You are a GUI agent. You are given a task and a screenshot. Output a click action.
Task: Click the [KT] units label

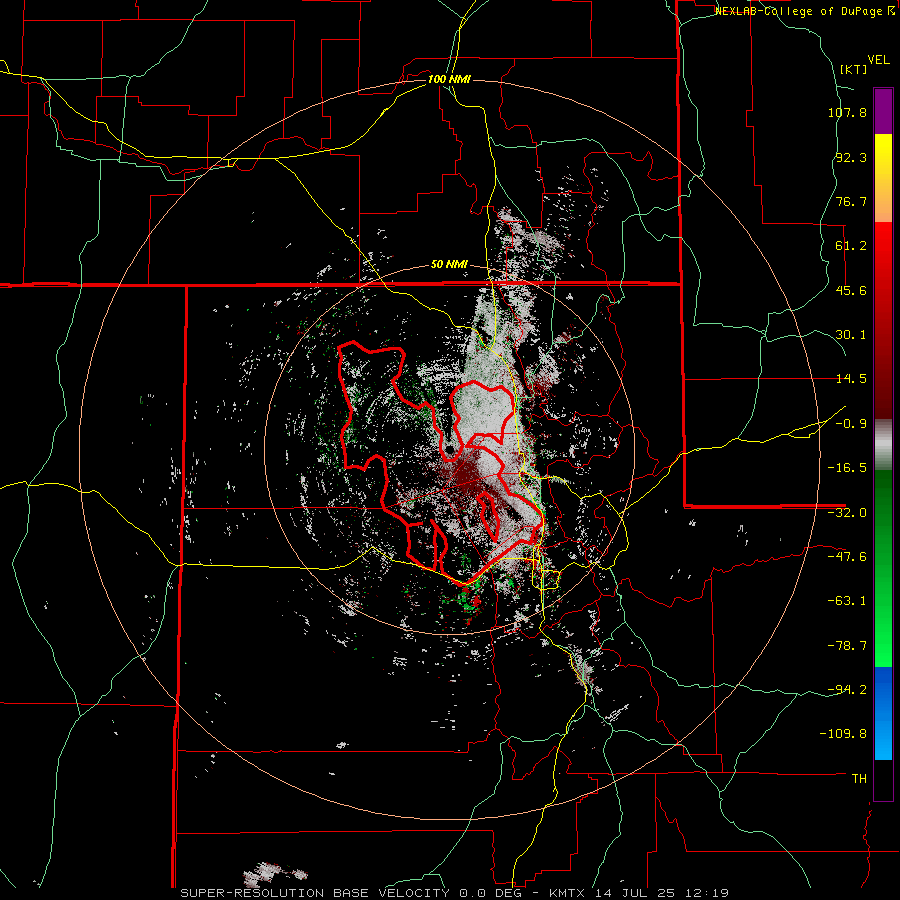pos(854,69)
